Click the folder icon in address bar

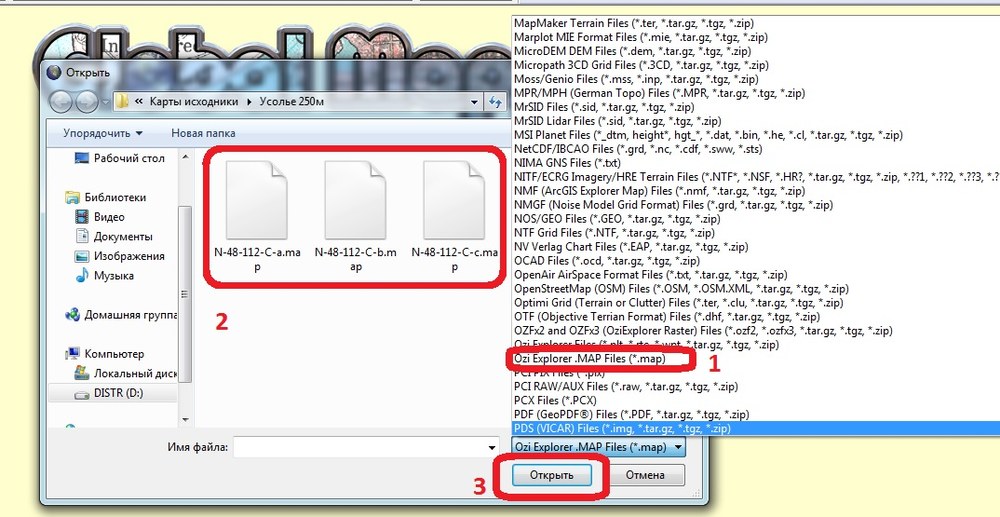tap(123, 101)
